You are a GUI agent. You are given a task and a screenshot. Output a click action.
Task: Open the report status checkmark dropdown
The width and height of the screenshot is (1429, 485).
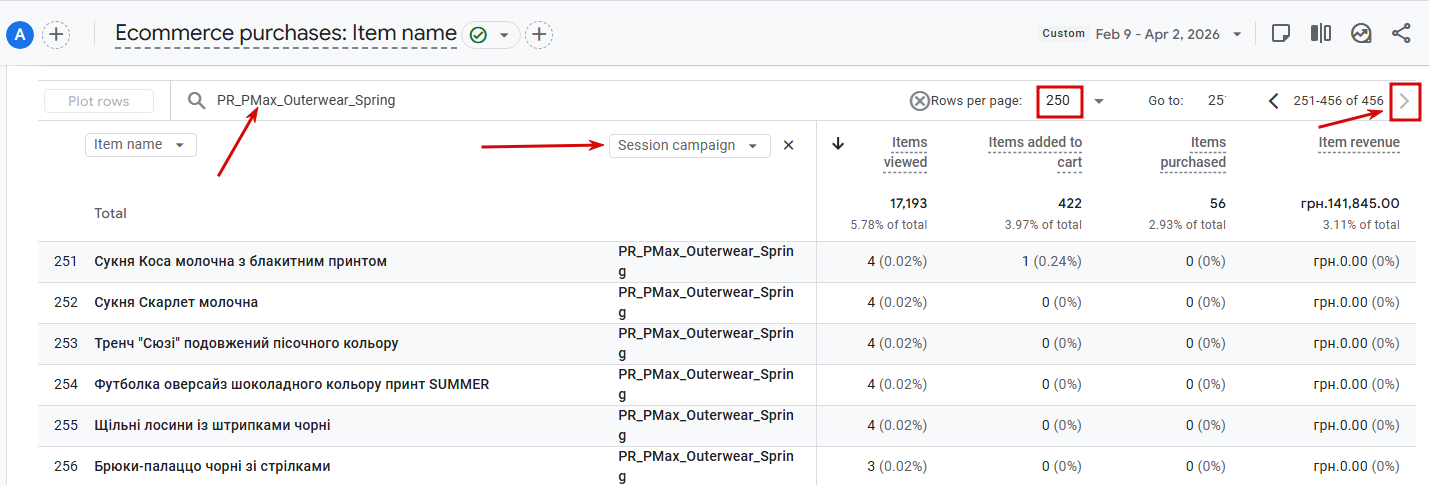coord(490,35)
